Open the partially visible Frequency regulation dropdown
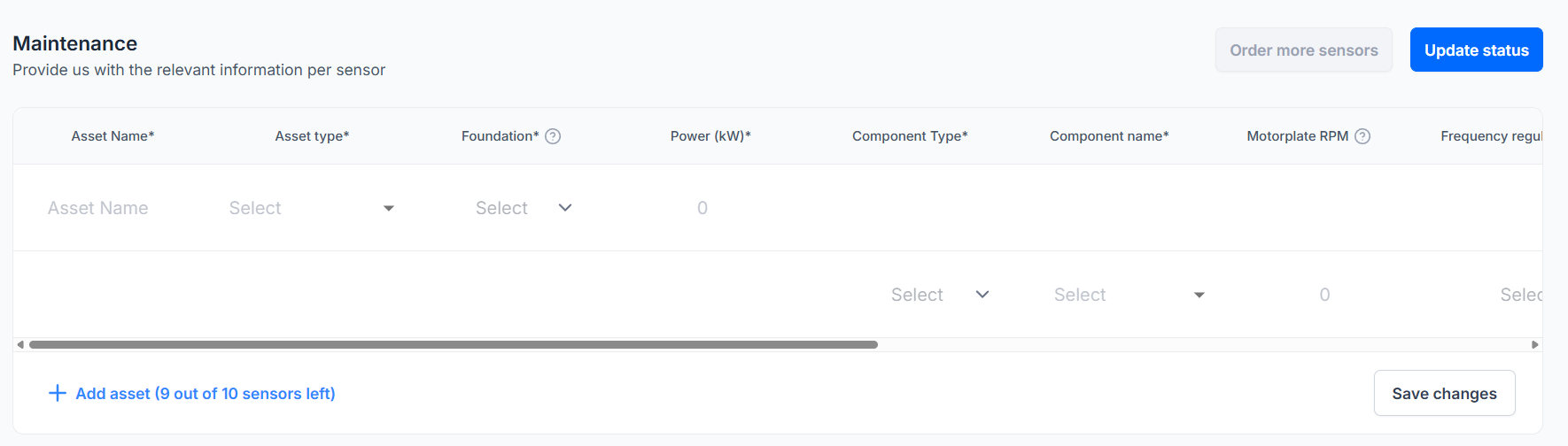This screenshot has height=446, width=1568. point(1520,295)
